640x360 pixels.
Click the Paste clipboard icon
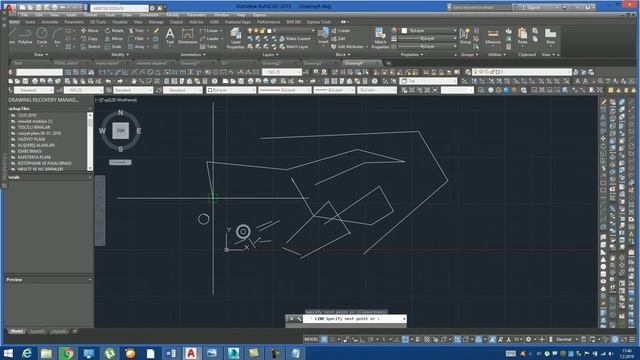coord(522,36)
